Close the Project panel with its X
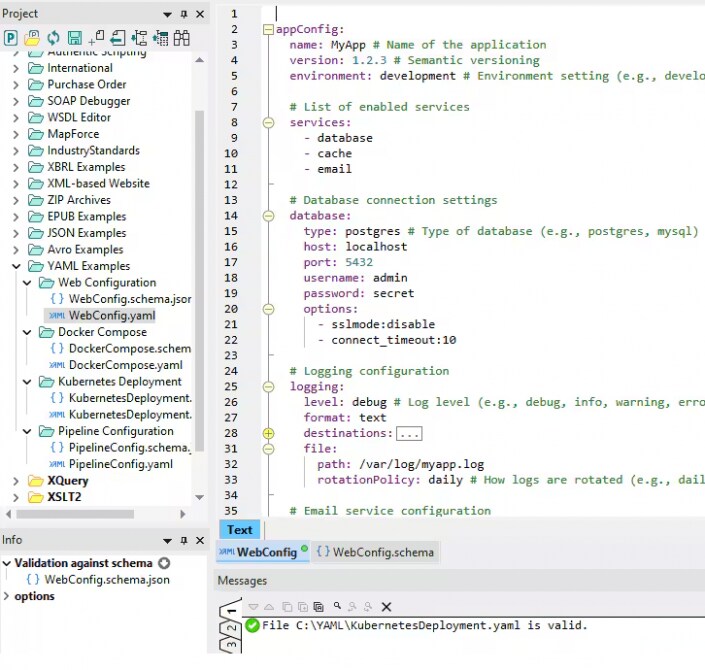705x670 pixels. [x=200, y=14]
